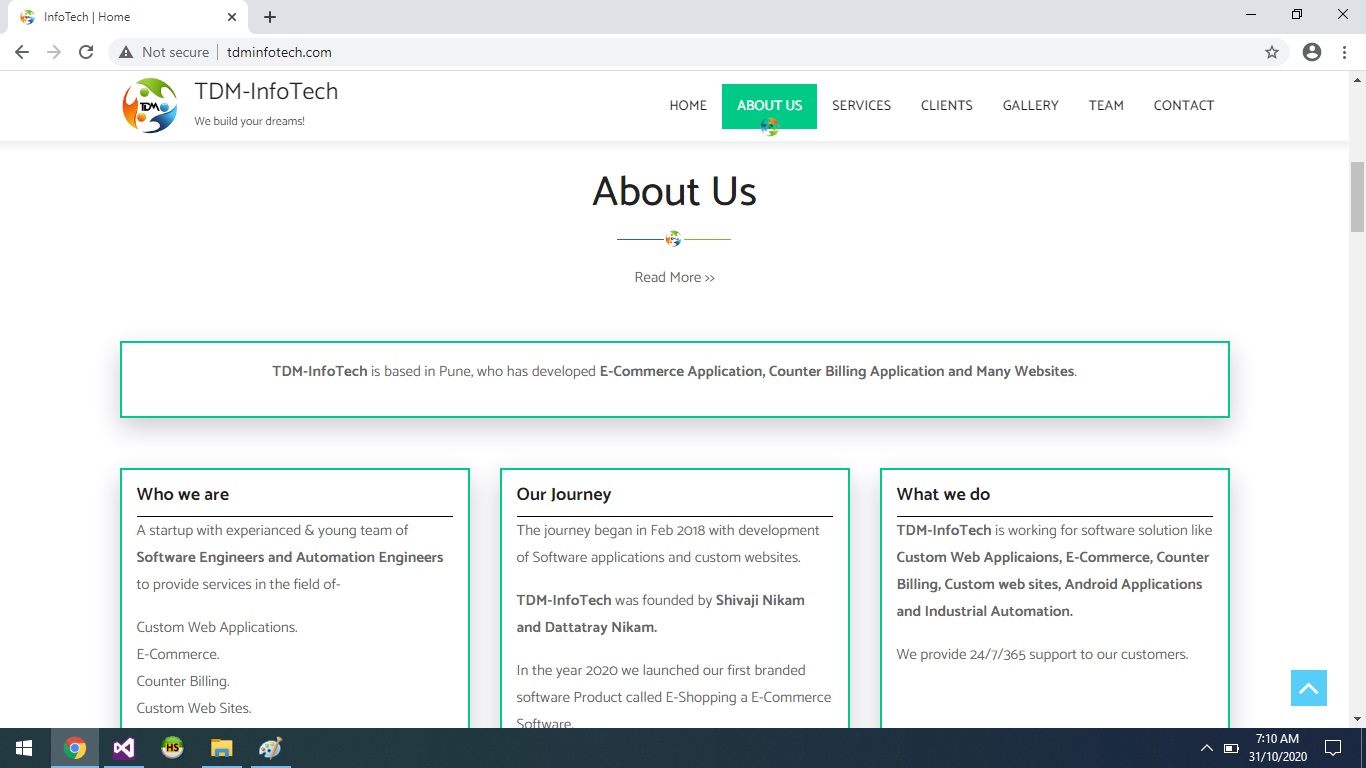
Task: Click 'Counter Billing.' list line
Action: tap(183, 681)
